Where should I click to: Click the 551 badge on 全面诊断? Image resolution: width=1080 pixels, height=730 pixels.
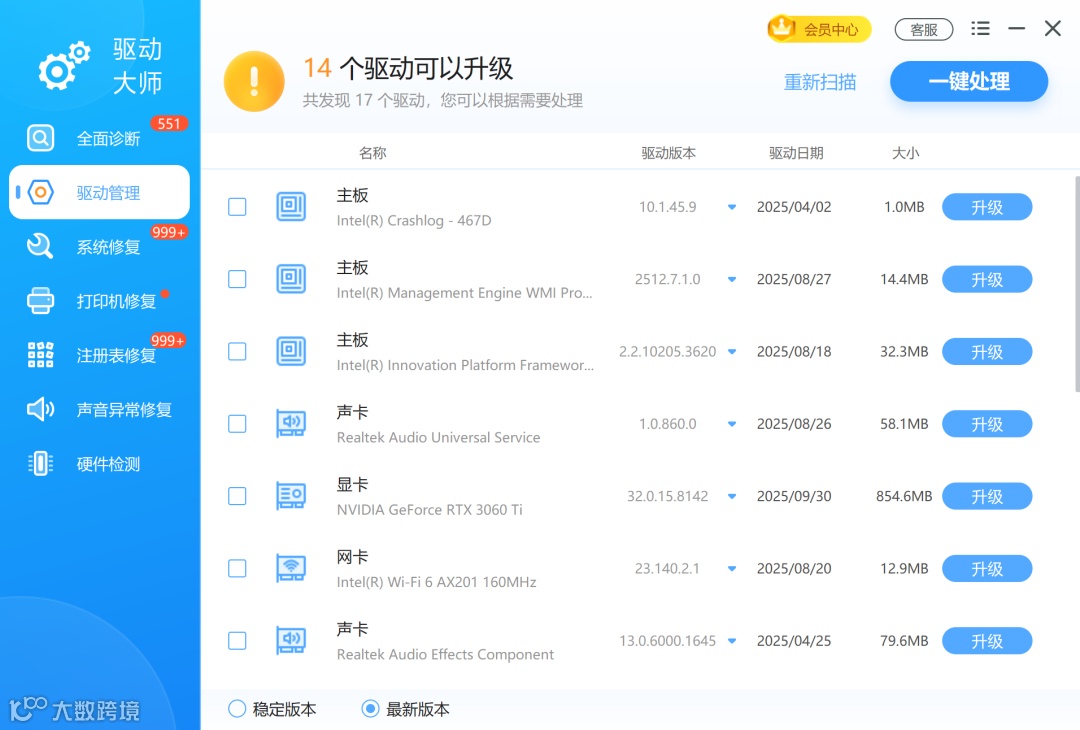click(169, 123)
